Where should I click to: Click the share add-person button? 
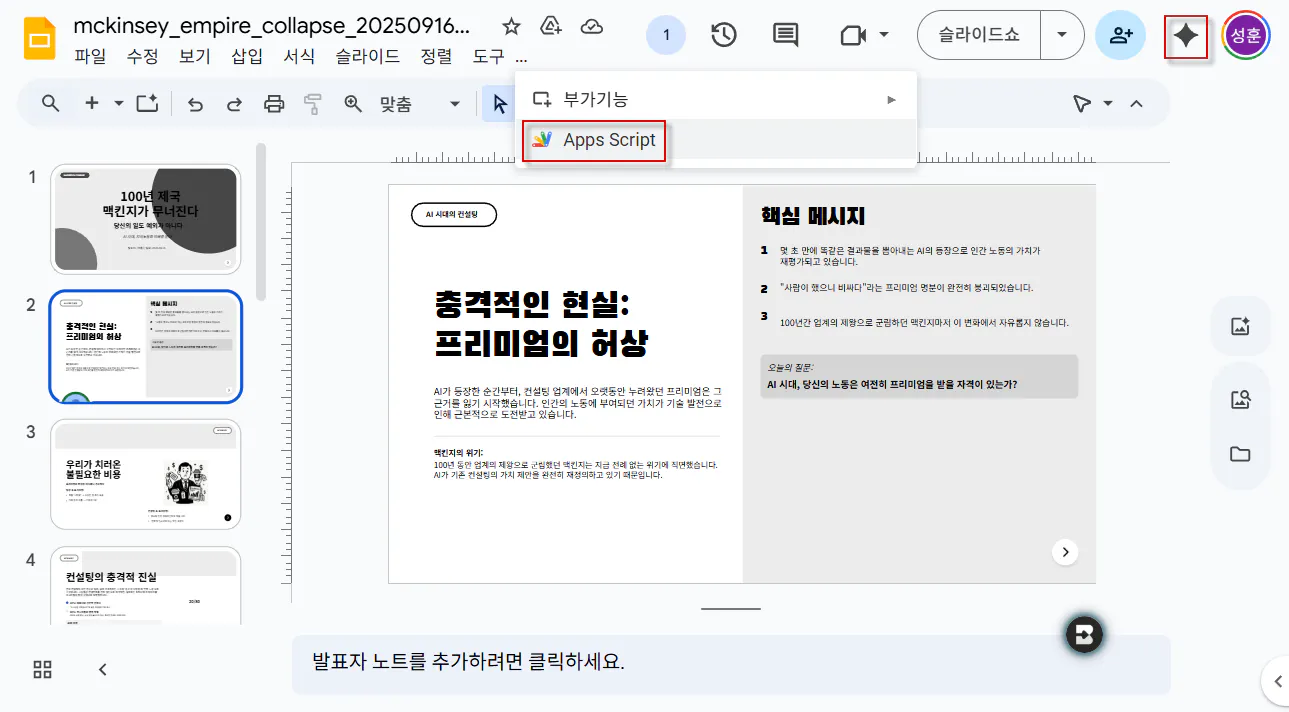pos(1122,35)
